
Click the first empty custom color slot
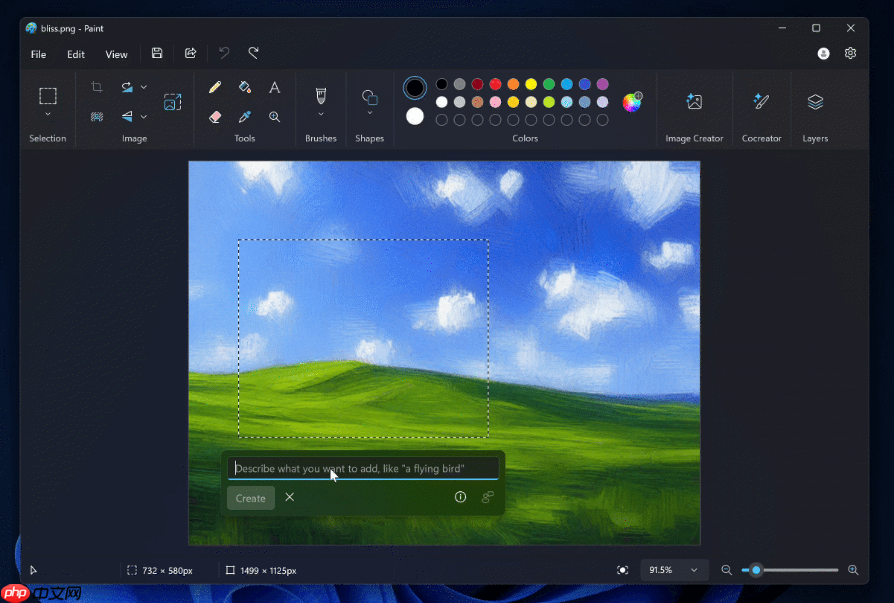(442, 120)
